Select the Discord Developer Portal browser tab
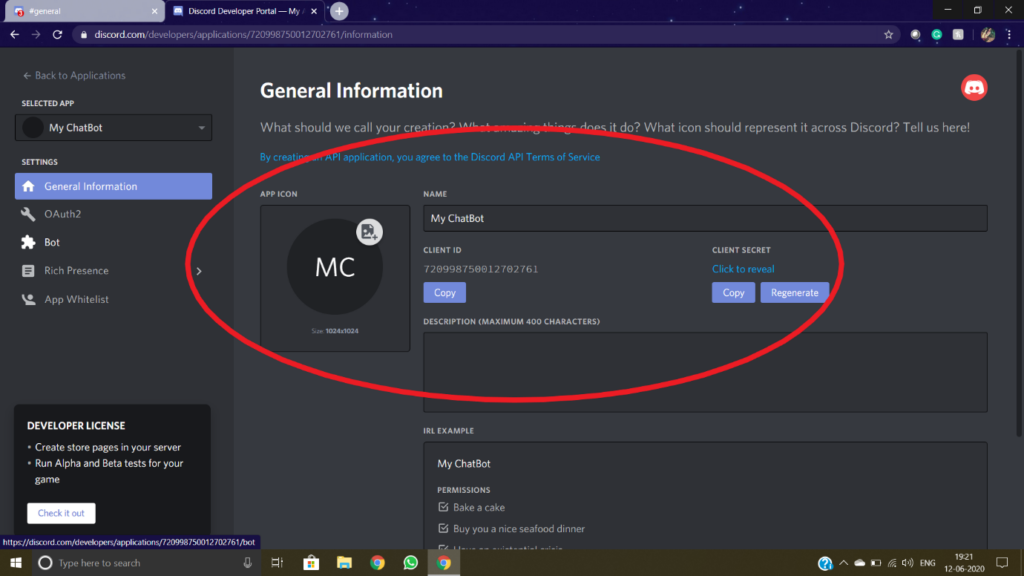The width and height of the screenshot is (1024, 576). click(244, 11)
